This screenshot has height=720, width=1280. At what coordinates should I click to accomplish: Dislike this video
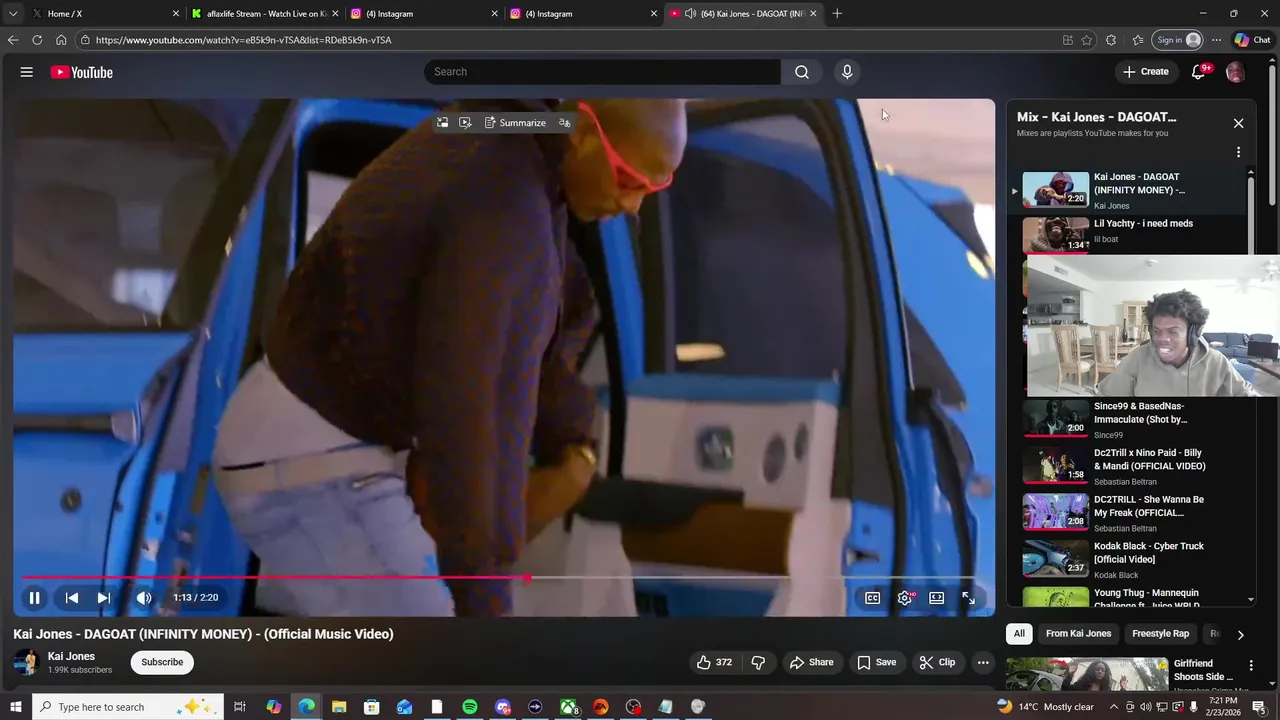758,662
